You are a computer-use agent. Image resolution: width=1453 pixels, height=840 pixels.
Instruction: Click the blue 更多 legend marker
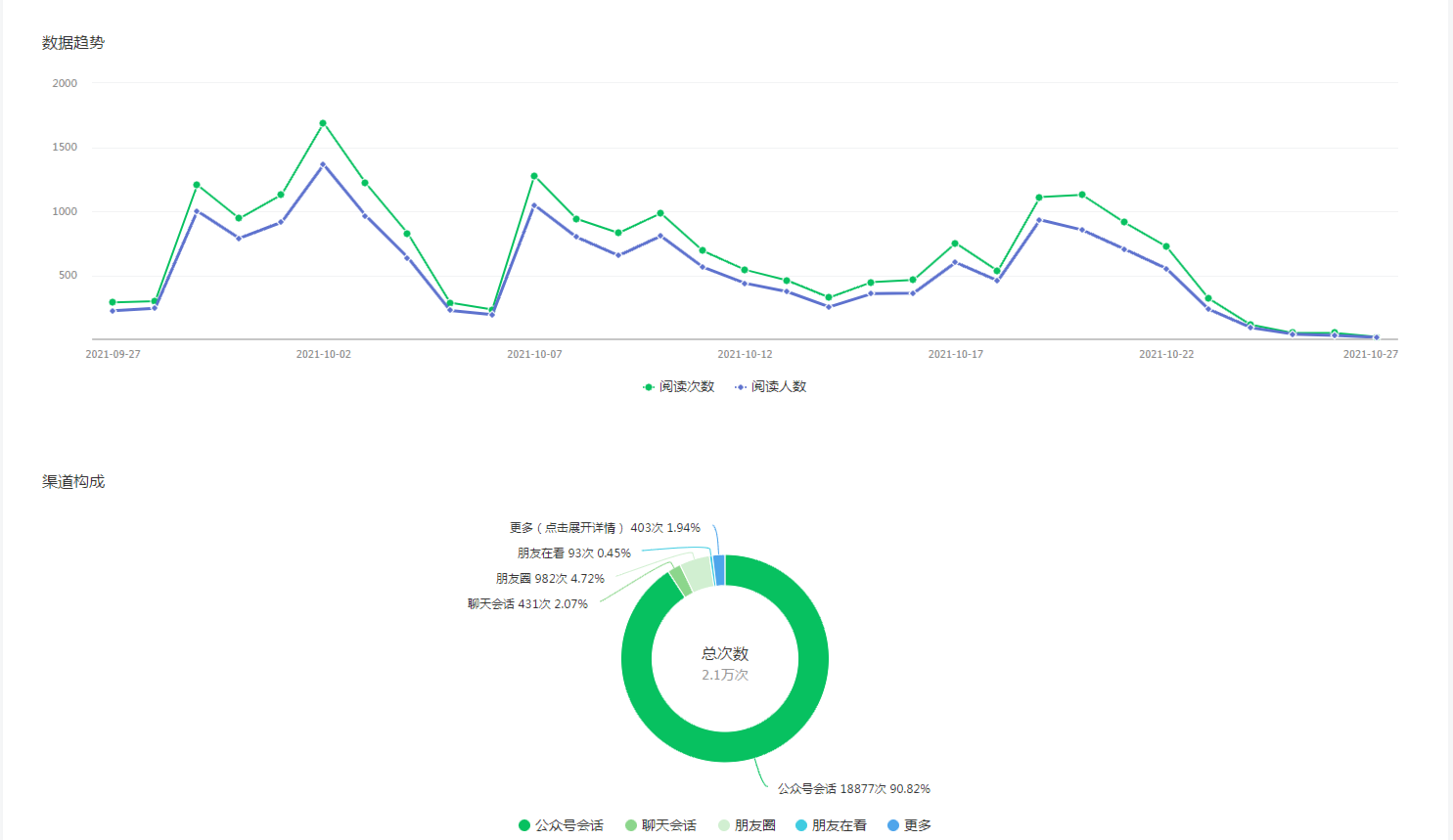point(892,825)
